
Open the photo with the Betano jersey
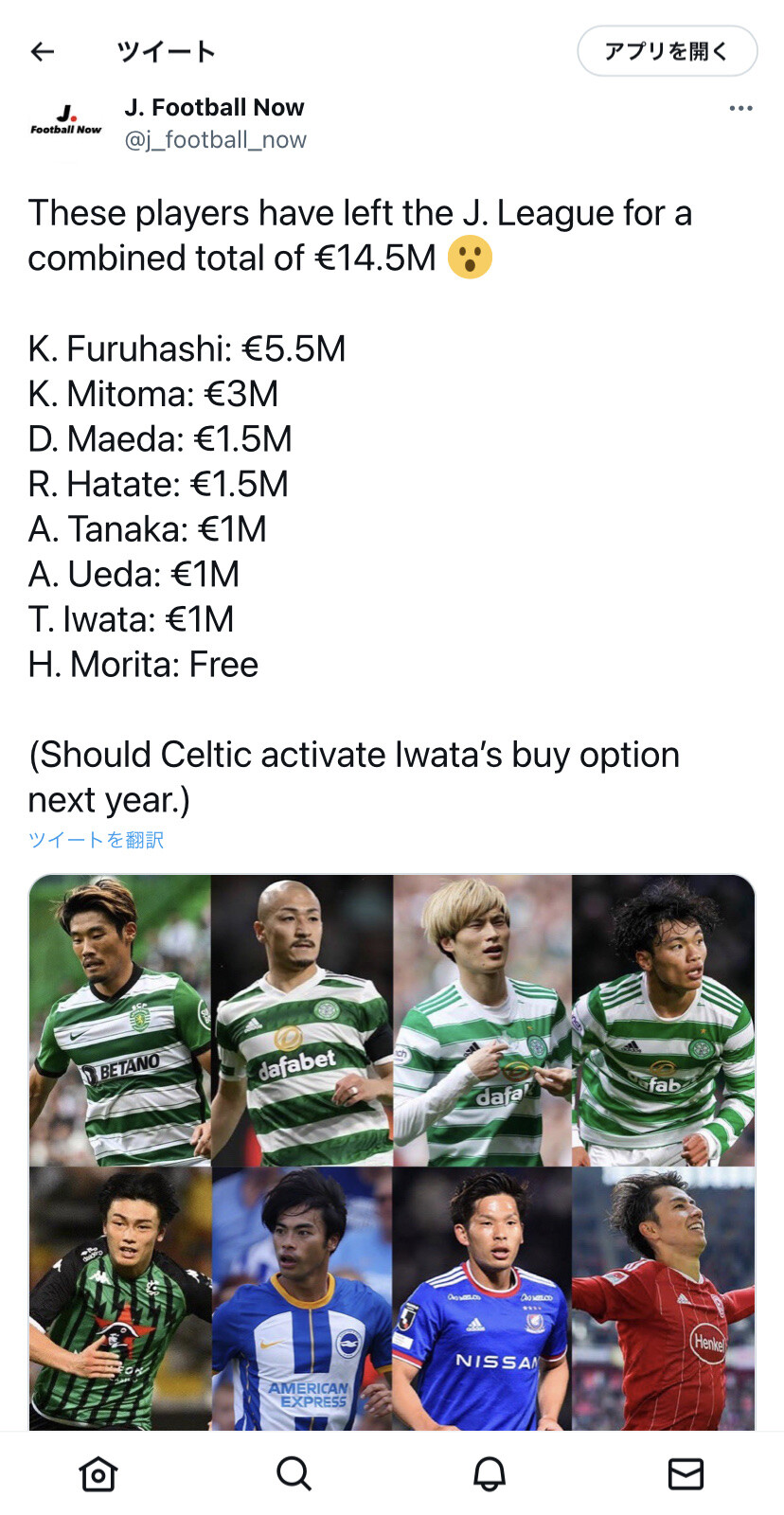(120, 1021)
